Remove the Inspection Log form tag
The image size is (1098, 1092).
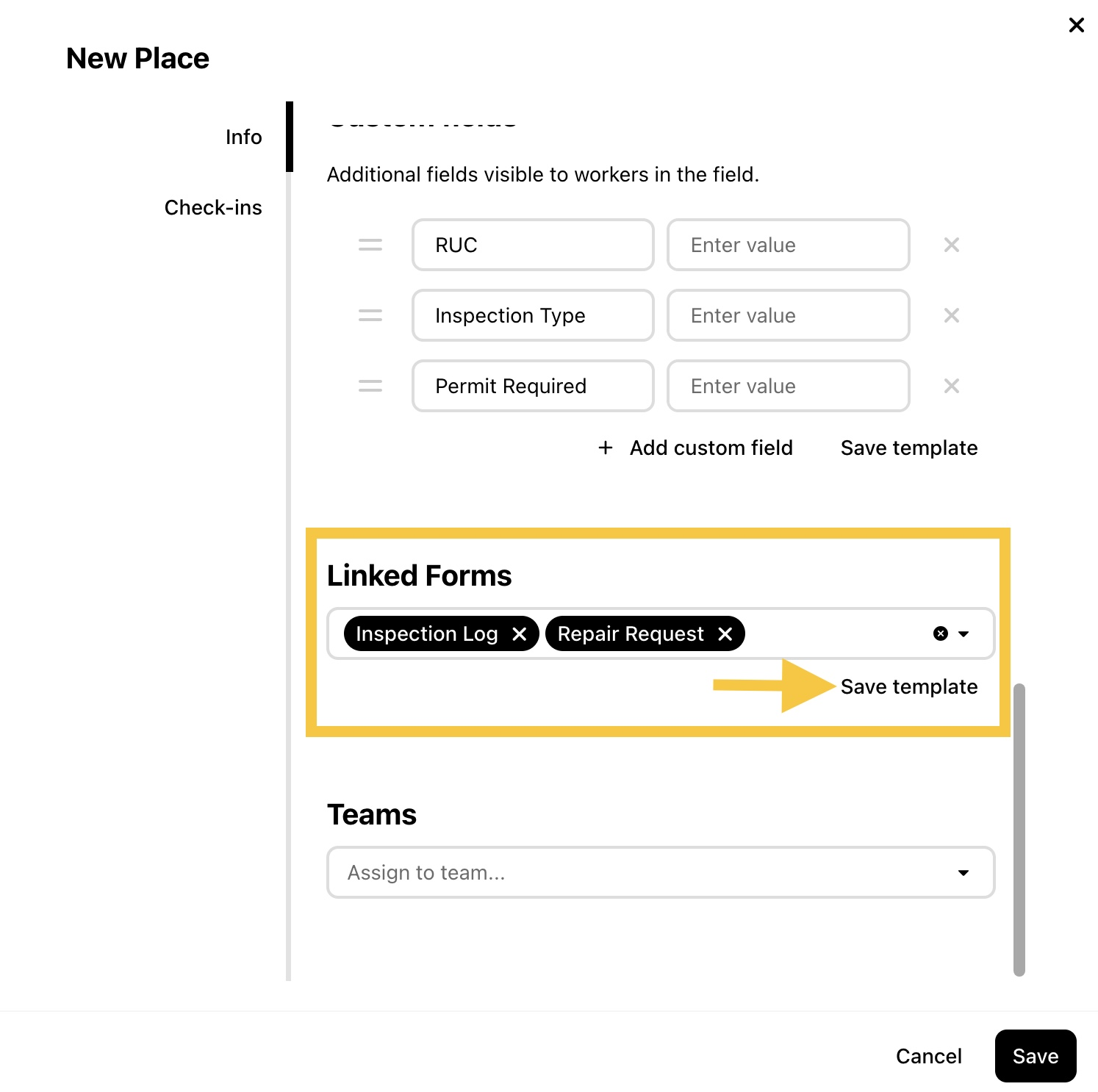click(x=519, y=633)
